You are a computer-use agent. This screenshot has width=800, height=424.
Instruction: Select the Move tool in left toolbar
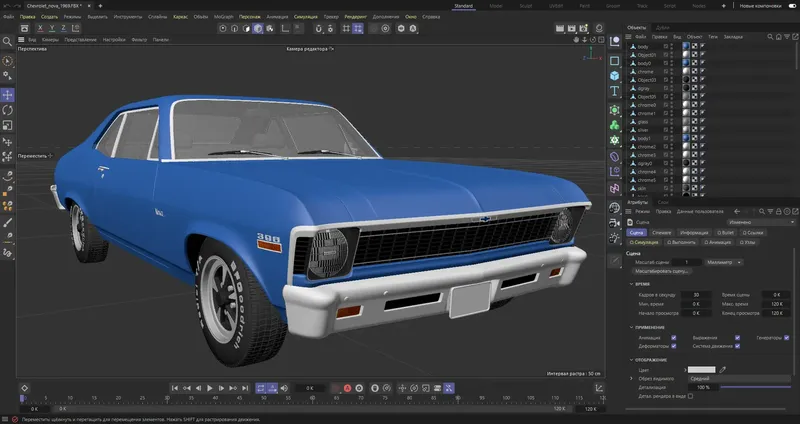click(7, 95)
